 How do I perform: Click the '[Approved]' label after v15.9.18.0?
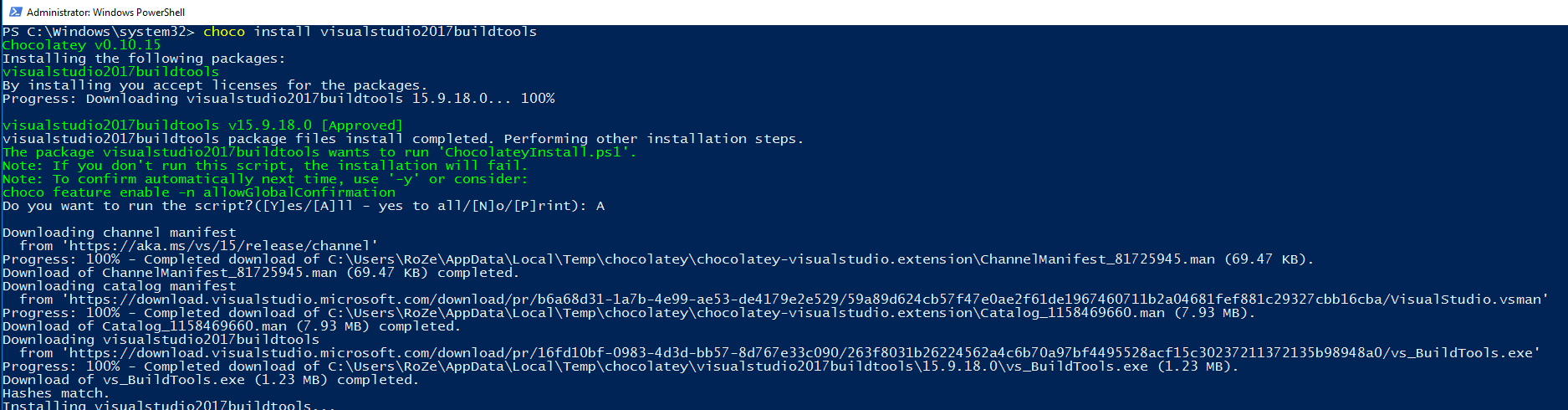(x=361, y=126)
